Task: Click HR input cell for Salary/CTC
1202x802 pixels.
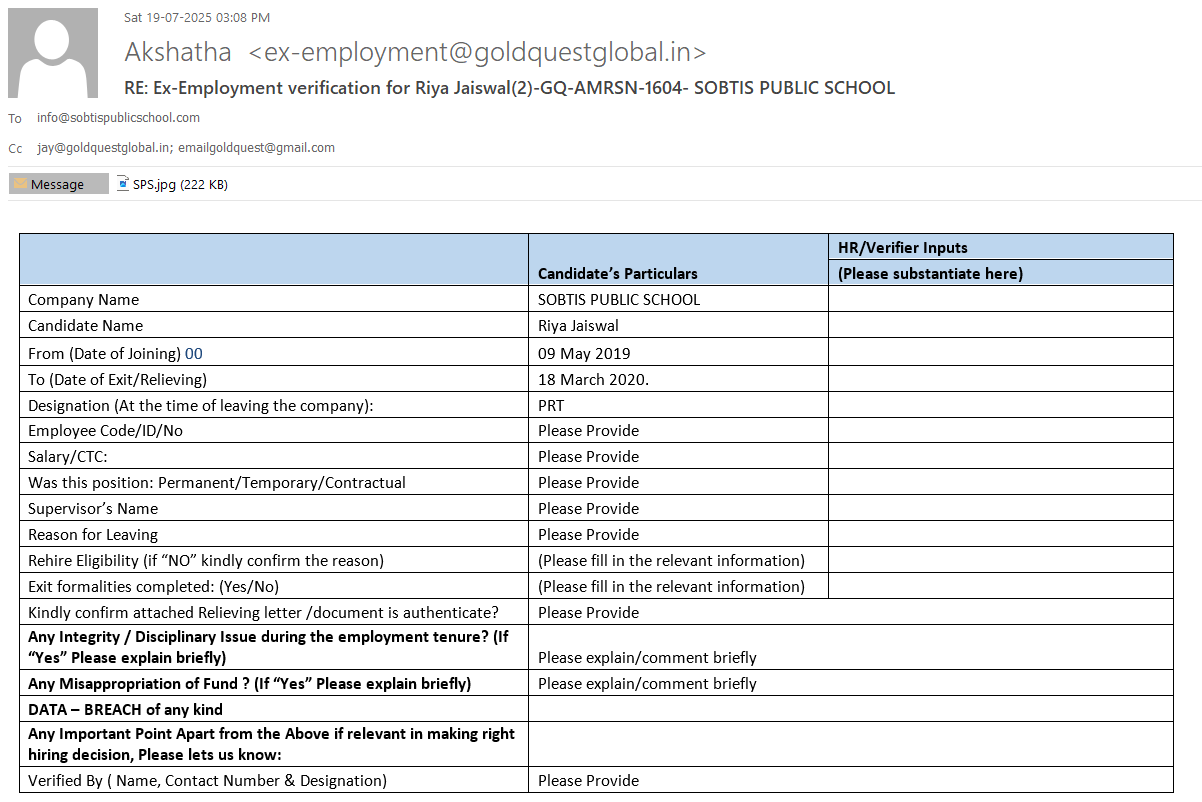Action: (999, 456)
